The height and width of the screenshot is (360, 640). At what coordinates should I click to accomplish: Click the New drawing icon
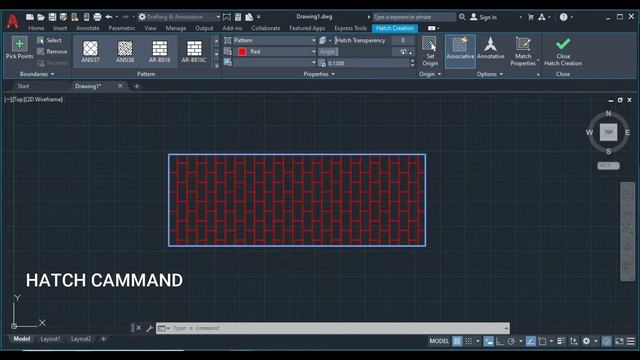30,17
